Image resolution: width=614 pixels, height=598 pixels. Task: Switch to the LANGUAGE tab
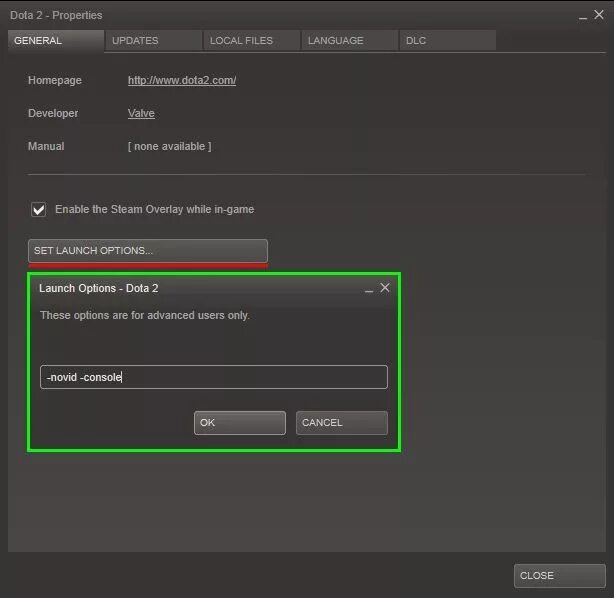point(349,41)
